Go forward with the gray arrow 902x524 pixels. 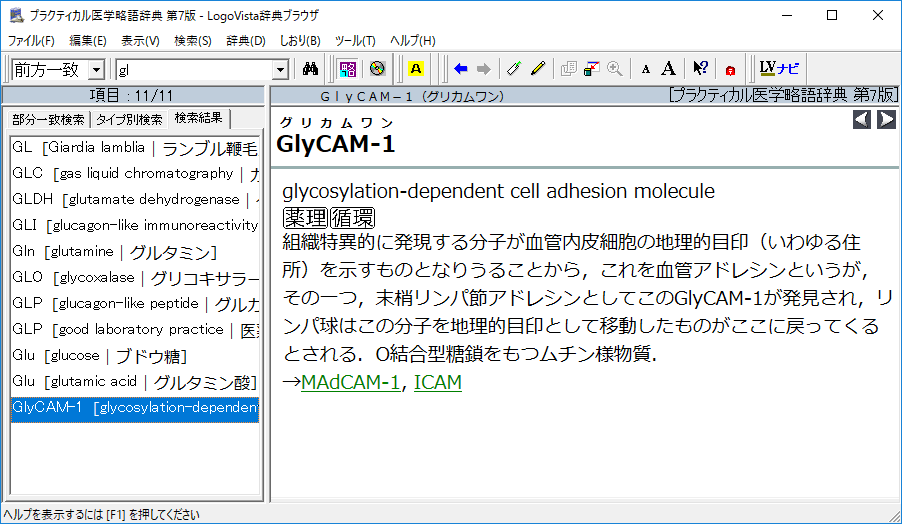pos(484,69)
